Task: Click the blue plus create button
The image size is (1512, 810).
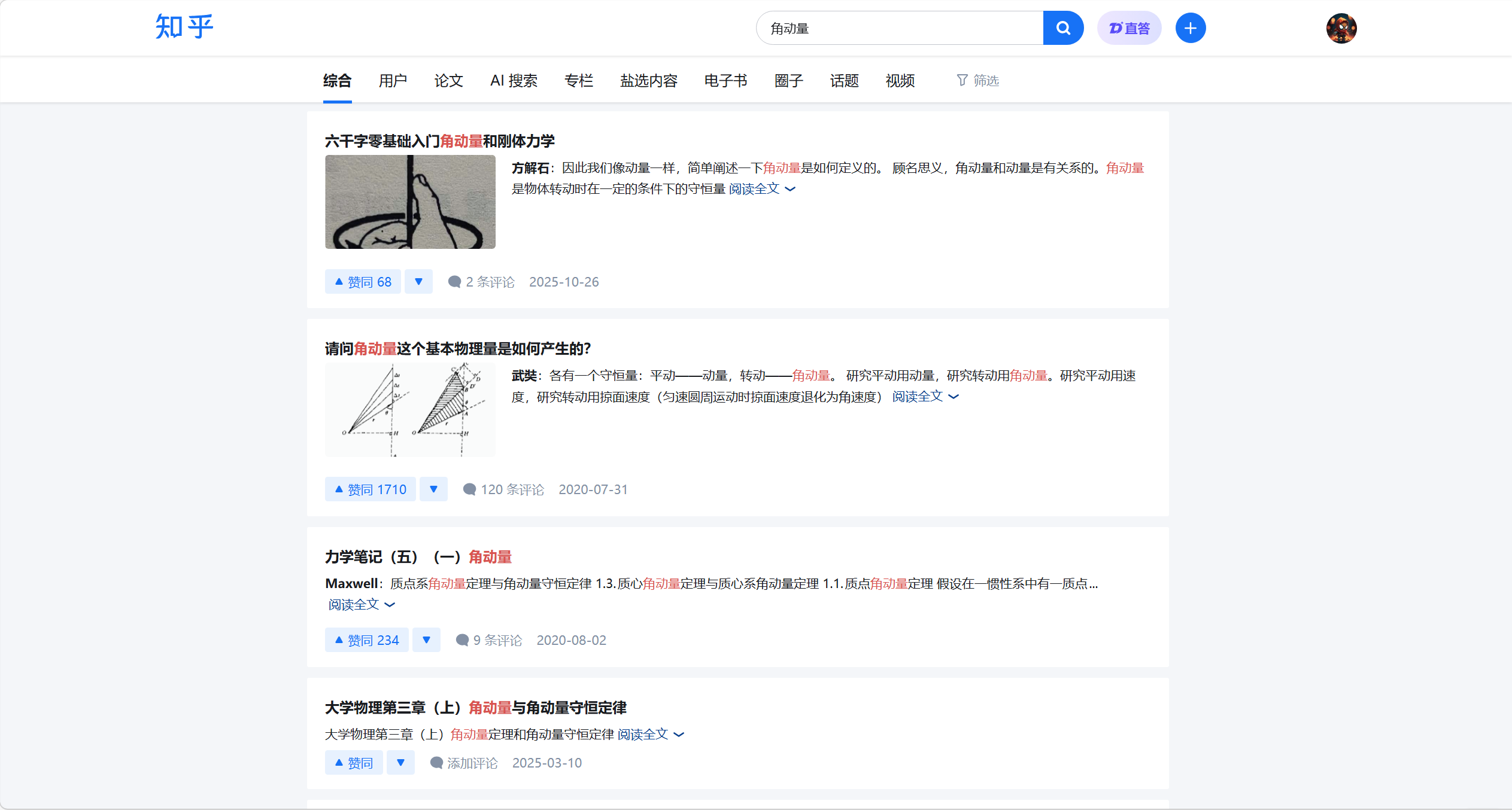Action: pyautogui.click(x=1190, y=28)
